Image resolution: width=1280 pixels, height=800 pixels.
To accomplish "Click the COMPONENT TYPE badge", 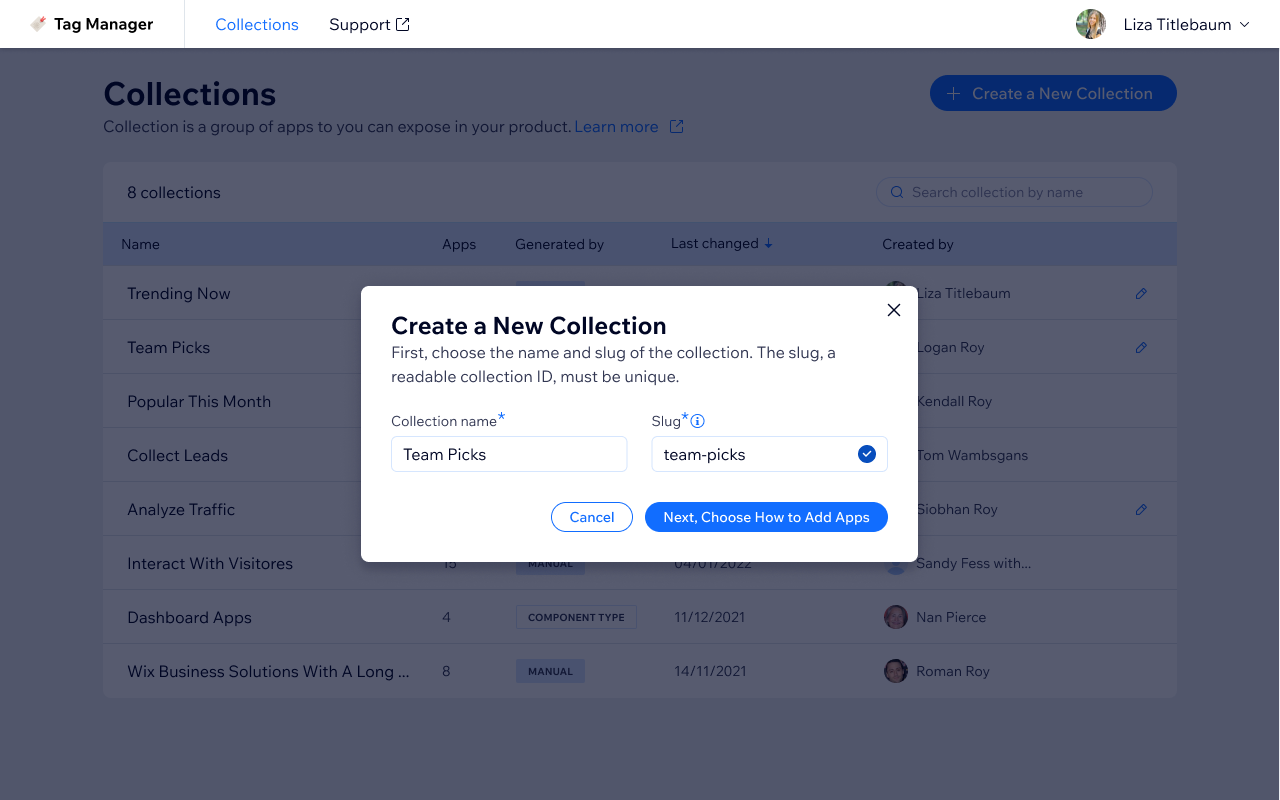I will [576, 617].
